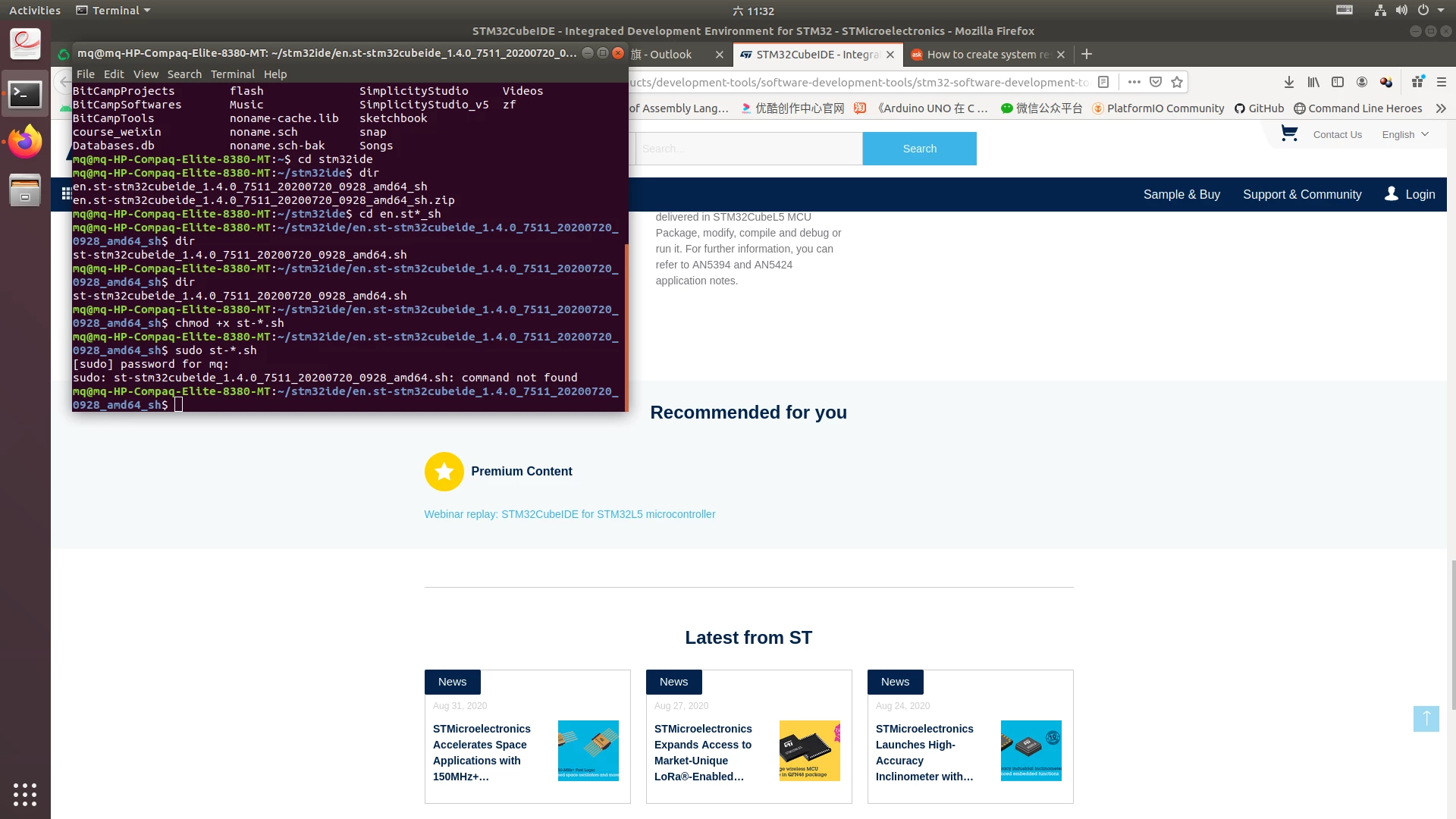Open the Webinar replay STM32CubeIDE link
Viewport: 1456px width, 819px height.
tap(570, 514)
